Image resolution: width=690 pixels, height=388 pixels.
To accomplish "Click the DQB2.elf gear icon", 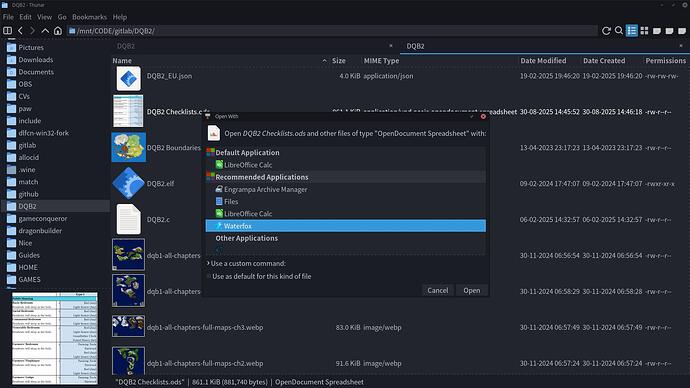I will pyautogui.click(x=128, y=183).
